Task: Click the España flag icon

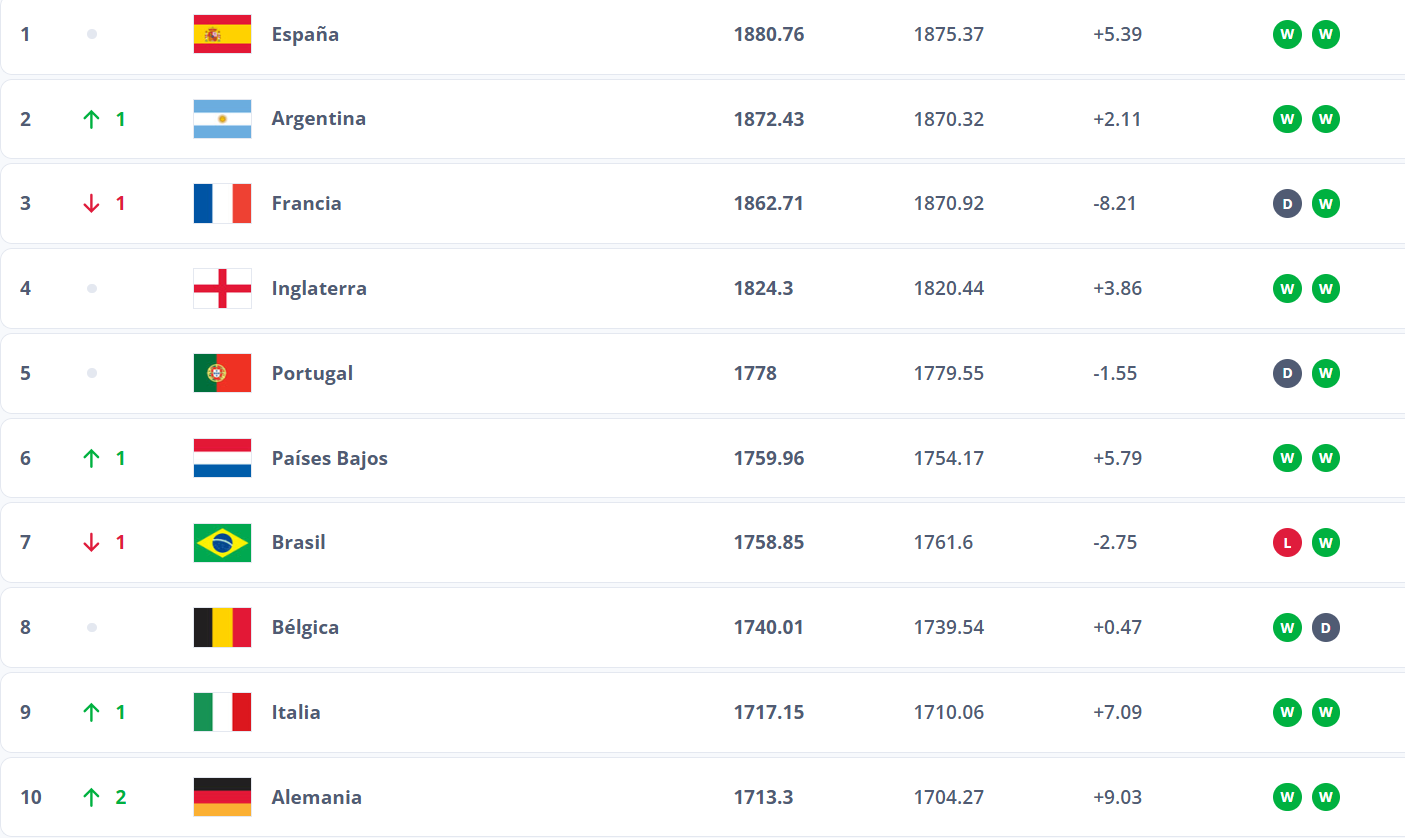Action: click(x=222, y=34)
